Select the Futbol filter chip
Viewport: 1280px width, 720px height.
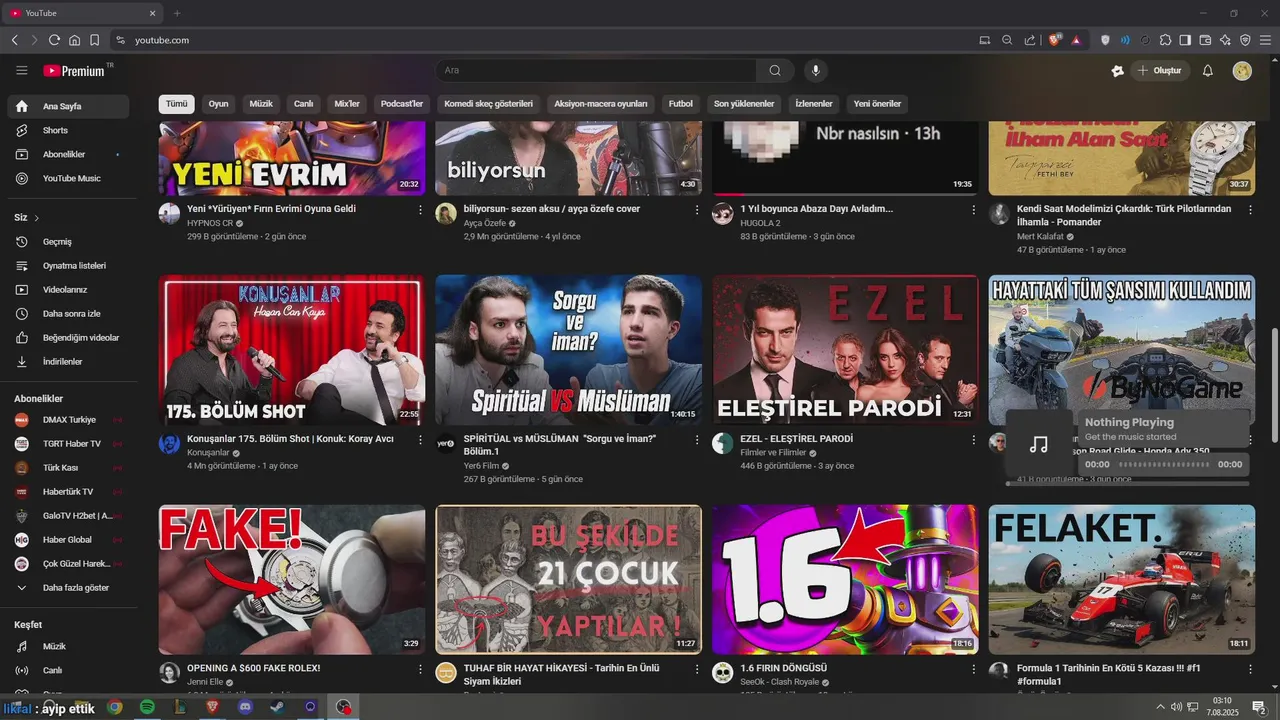click(681, 104)
